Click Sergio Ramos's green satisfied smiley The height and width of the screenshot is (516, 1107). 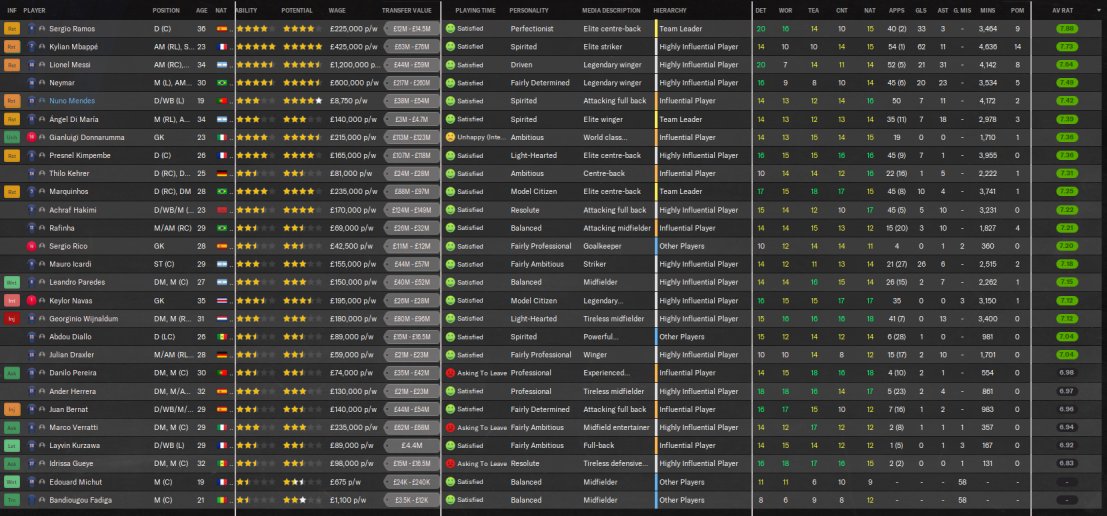point(450,29)
